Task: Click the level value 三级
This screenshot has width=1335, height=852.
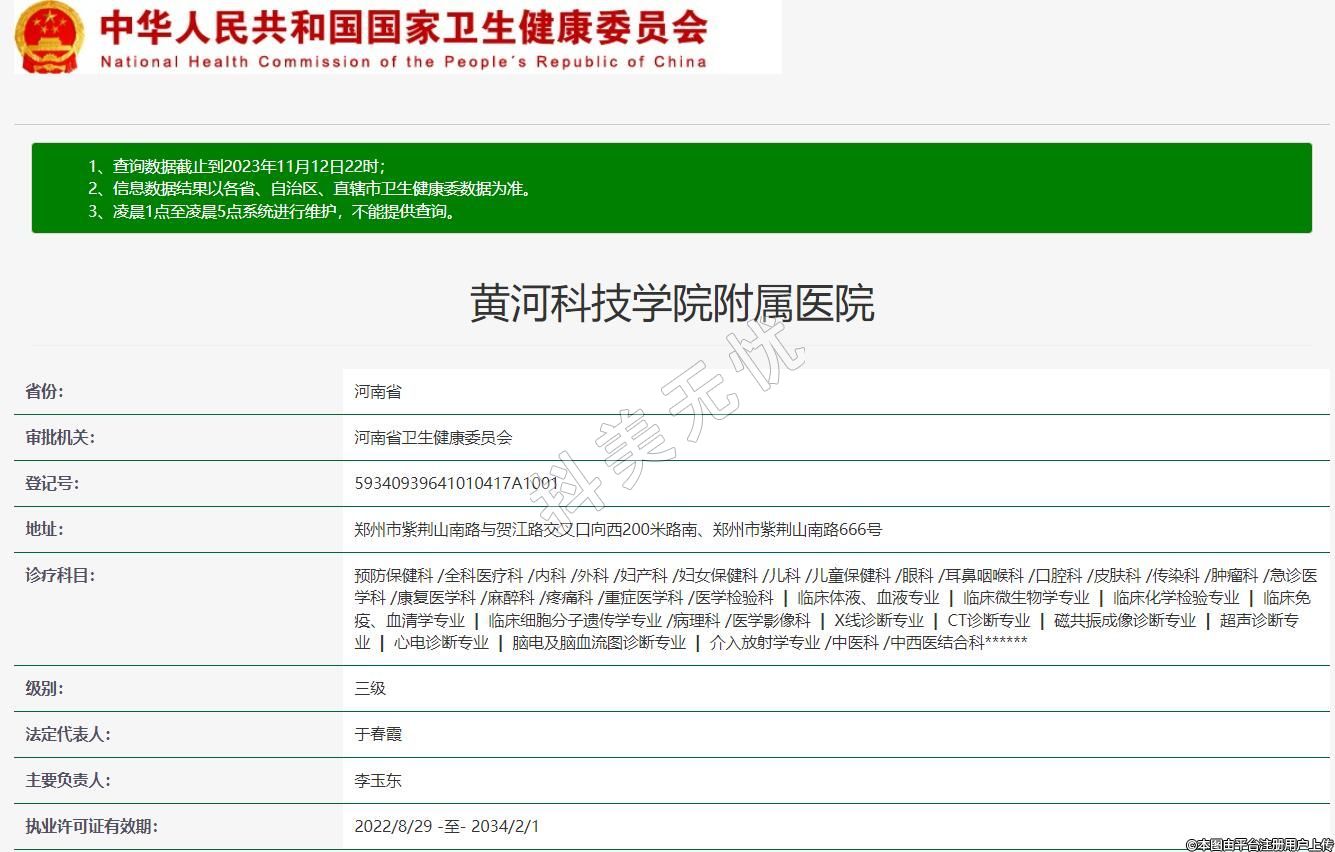Action: 370,688
